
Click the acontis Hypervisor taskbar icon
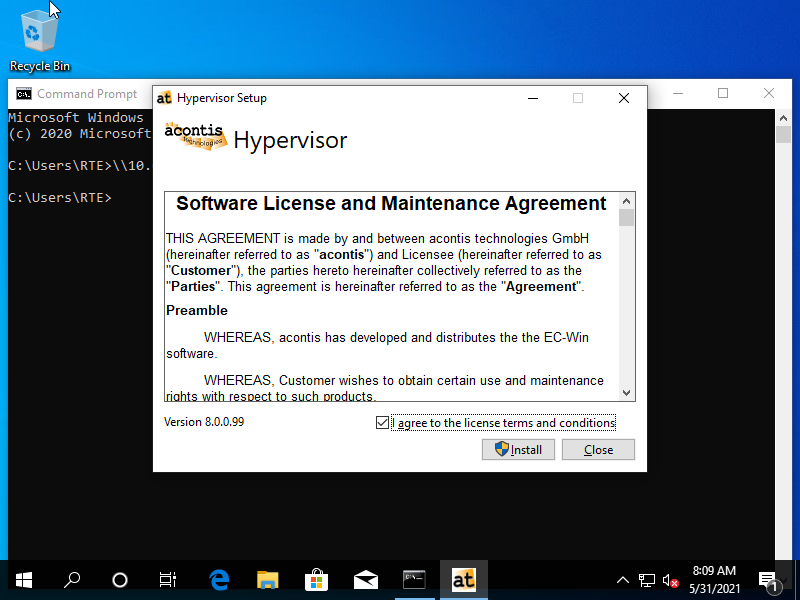463,580
